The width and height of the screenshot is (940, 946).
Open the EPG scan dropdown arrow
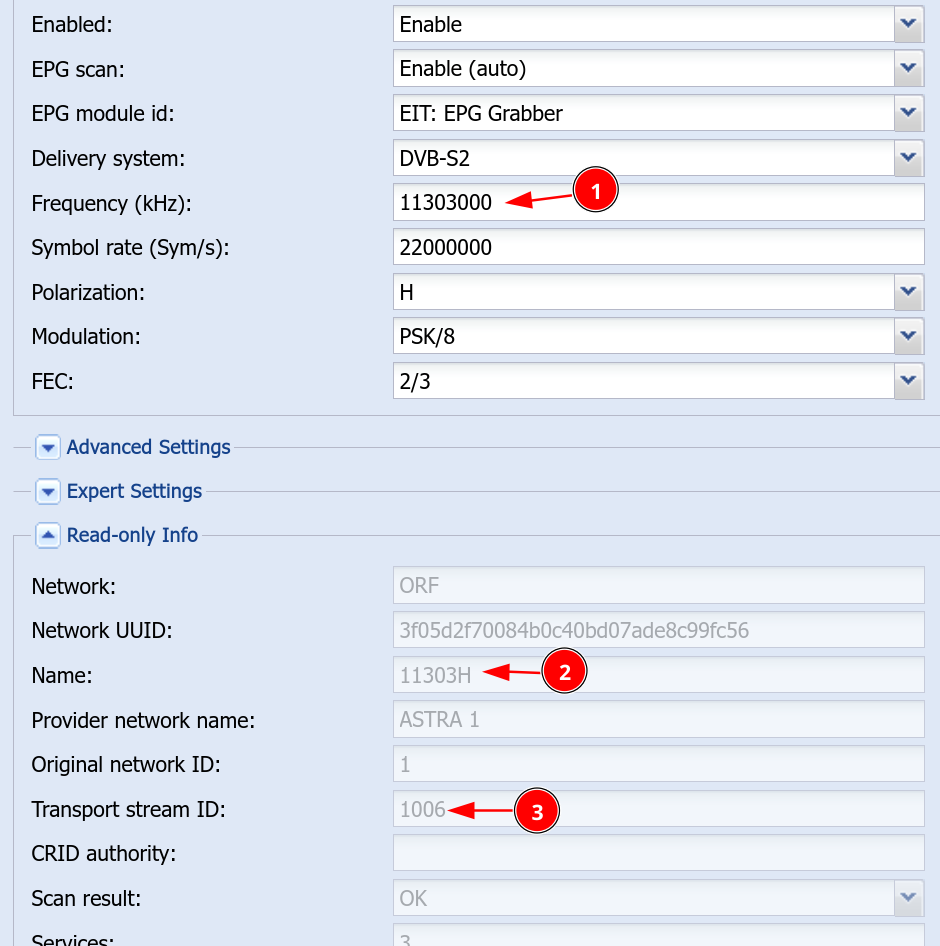(909, 69)
